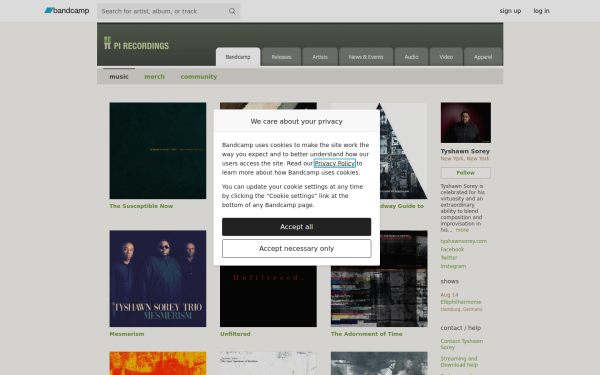This screenshot has width=600, height=375.
Task: Open the log in link
Action: pos(541,11)
